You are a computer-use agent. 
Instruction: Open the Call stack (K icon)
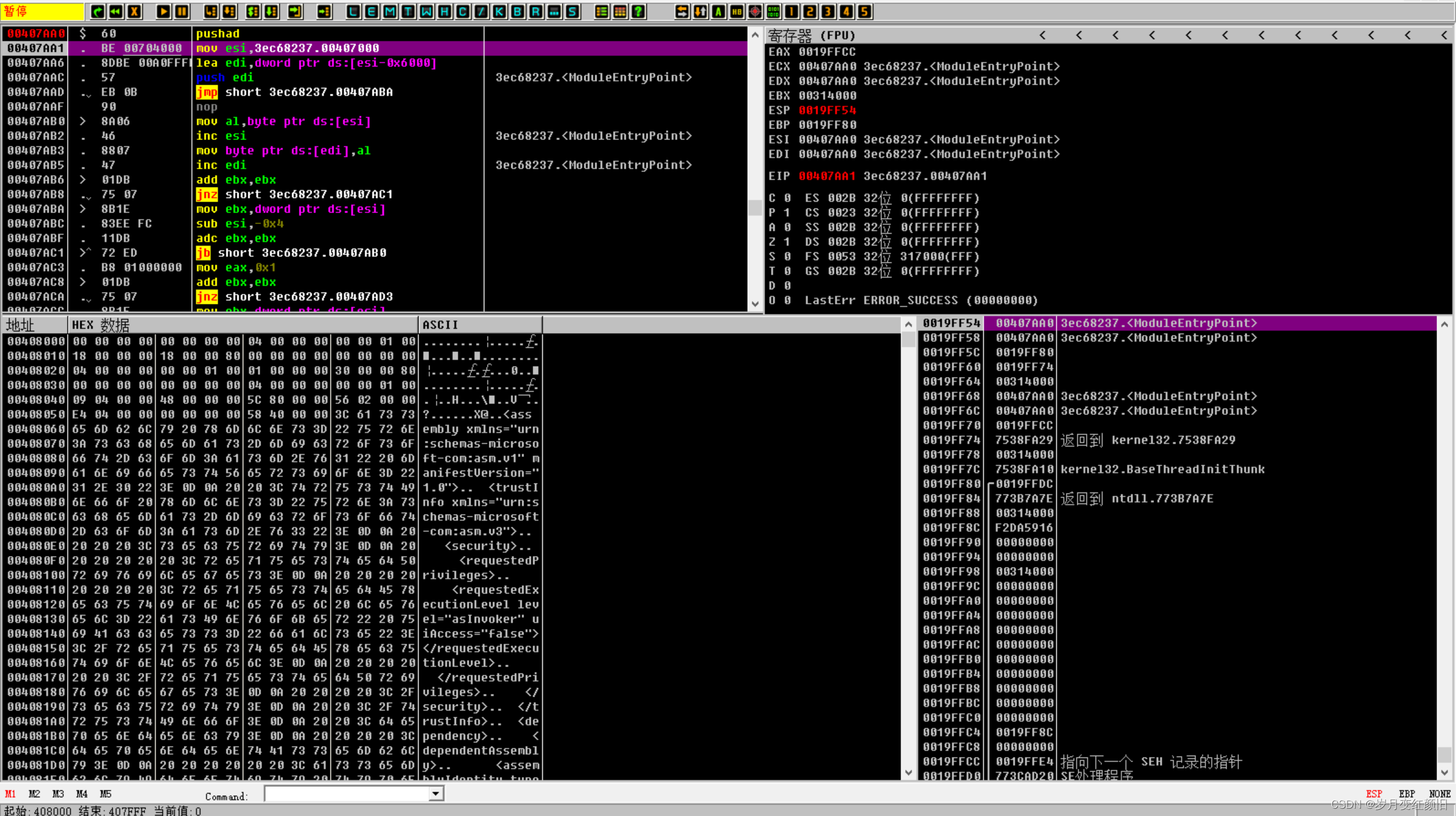coord(499,12)
